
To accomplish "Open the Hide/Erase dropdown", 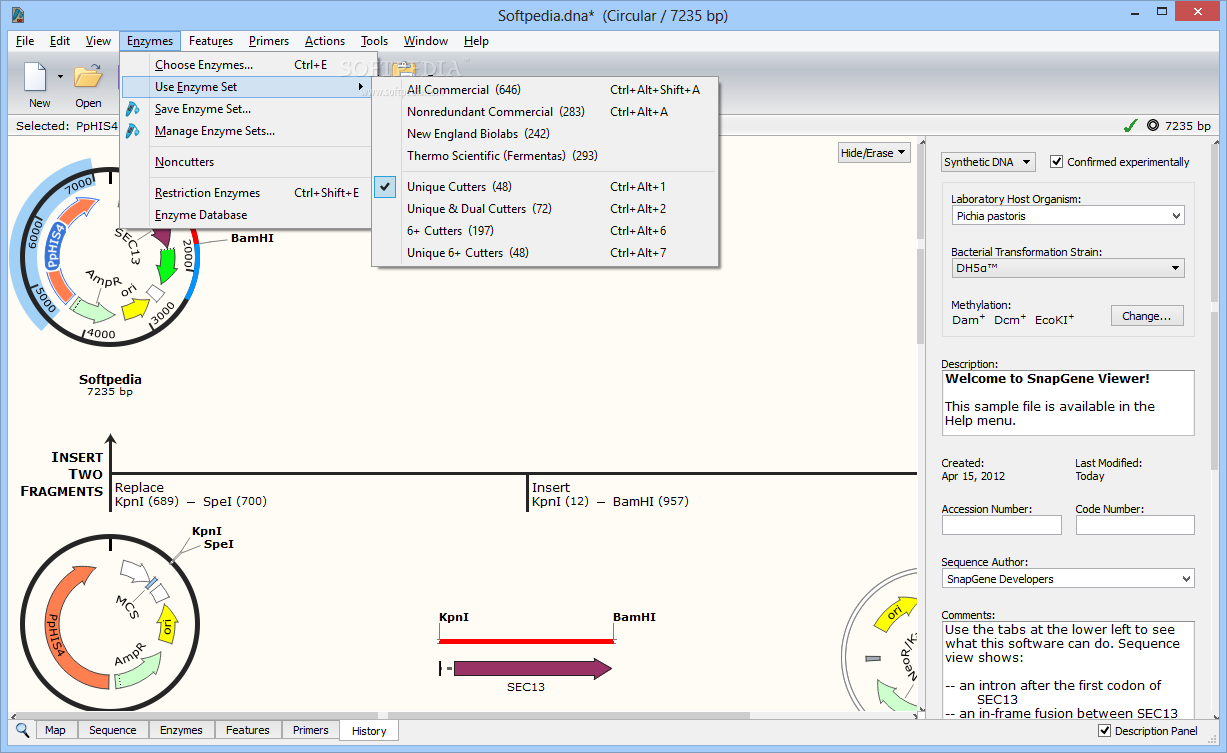I will (874, 153).
